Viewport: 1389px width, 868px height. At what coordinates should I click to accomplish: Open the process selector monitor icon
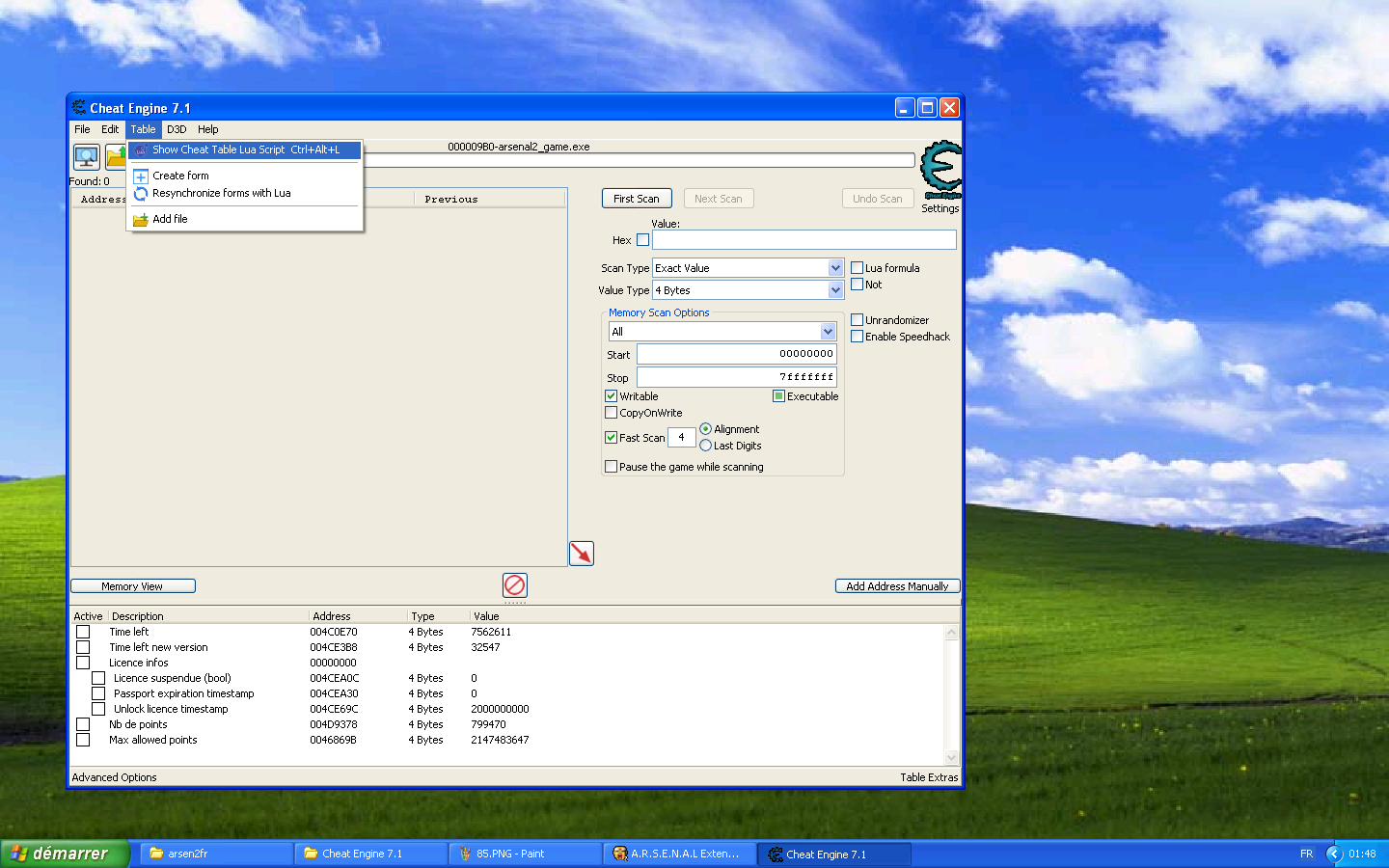click(x=87, y=156)
